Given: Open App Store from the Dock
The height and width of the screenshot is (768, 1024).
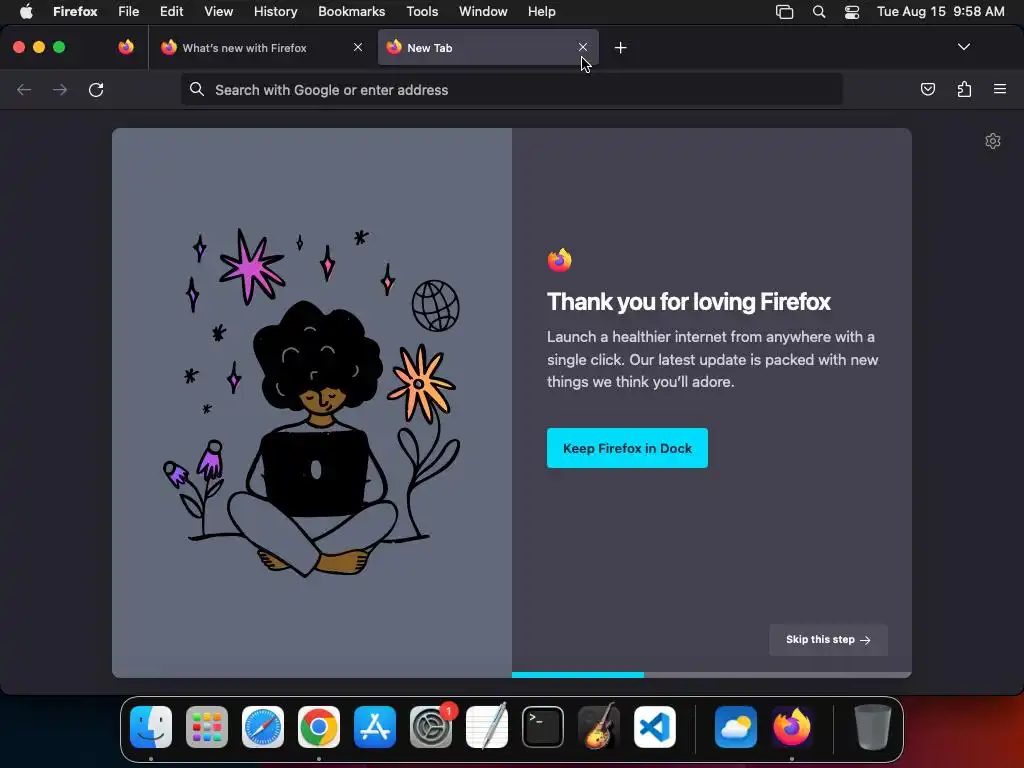Looking at the screenshot, I should (375, 726).
